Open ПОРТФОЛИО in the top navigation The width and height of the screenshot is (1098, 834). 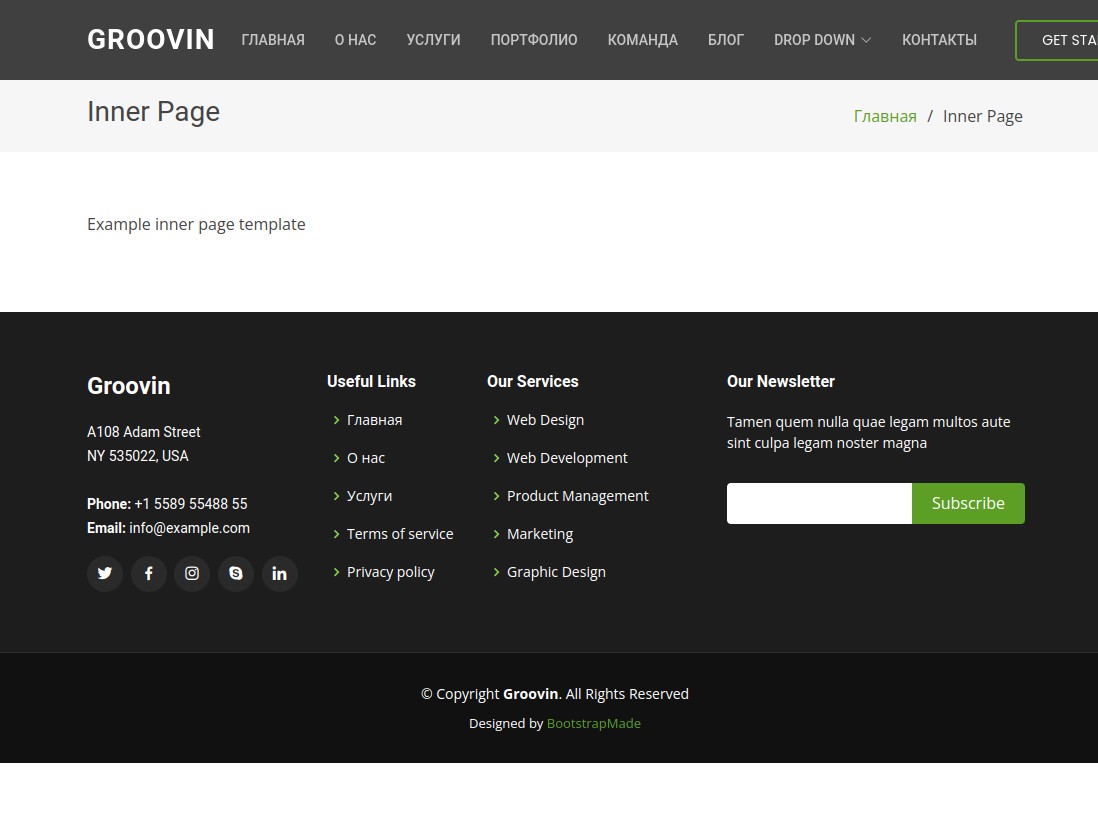[534, 40]
